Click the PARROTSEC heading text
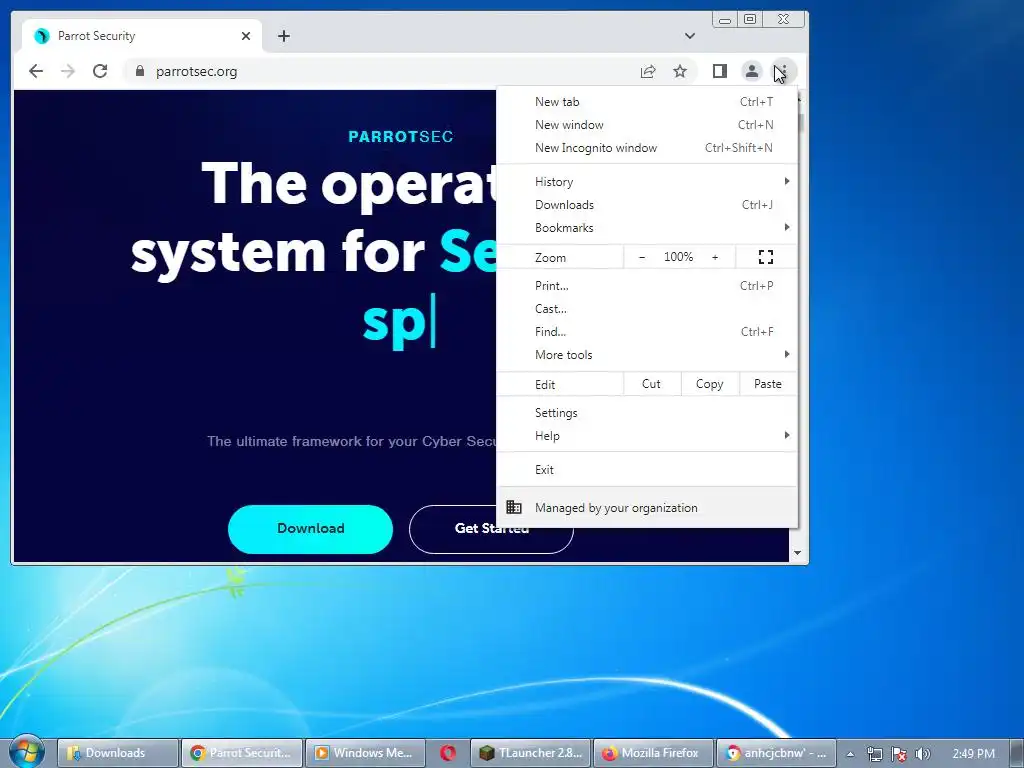 400,136
